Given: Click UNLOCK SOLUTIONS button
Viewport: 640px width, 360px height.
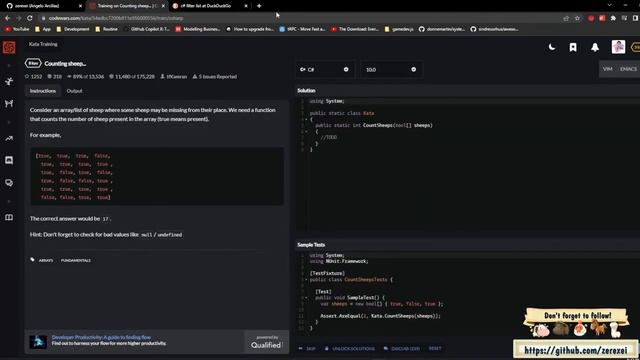Looking at the screenshot, I should [349, 349].
